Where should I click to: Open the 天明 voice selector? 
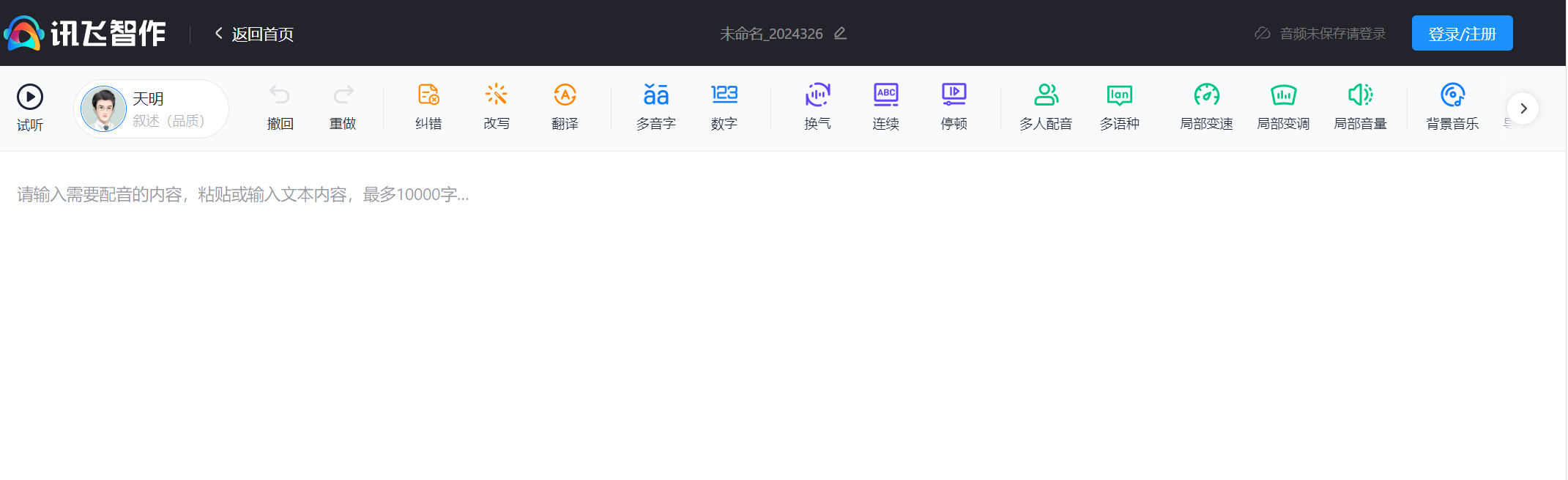click(x=152, y=108)
